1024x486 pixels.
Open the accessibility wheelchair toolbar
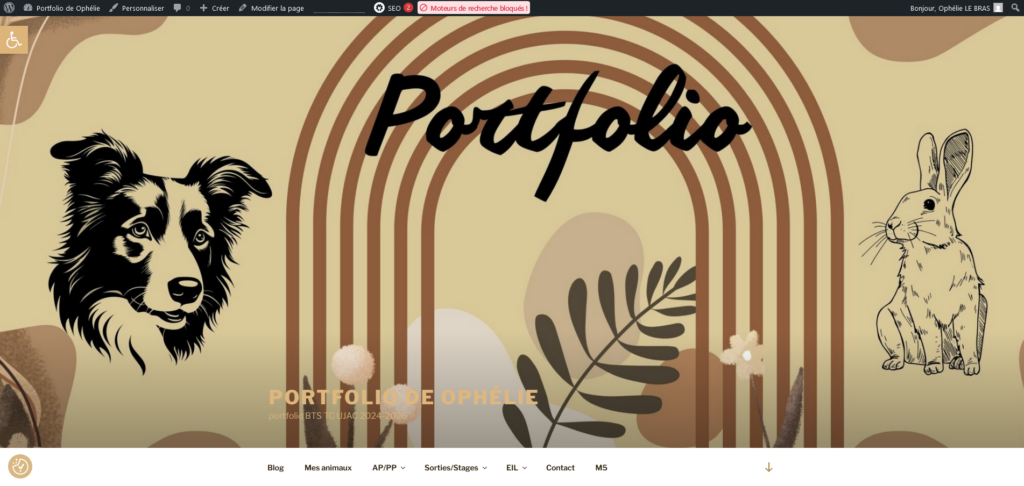point(14,40)
